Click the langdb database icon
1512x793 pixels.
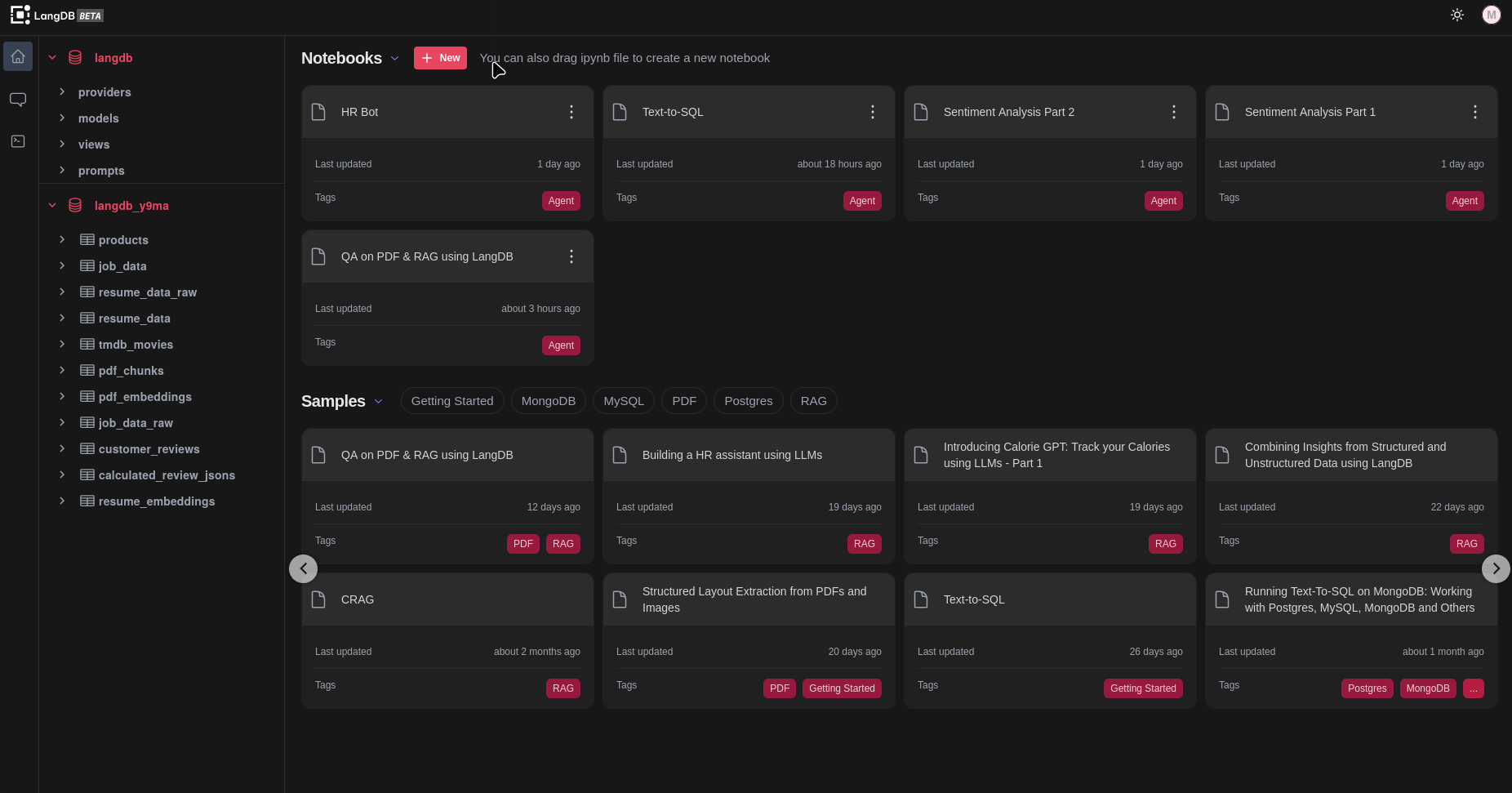pyautogui.click(x=75, y=57)
